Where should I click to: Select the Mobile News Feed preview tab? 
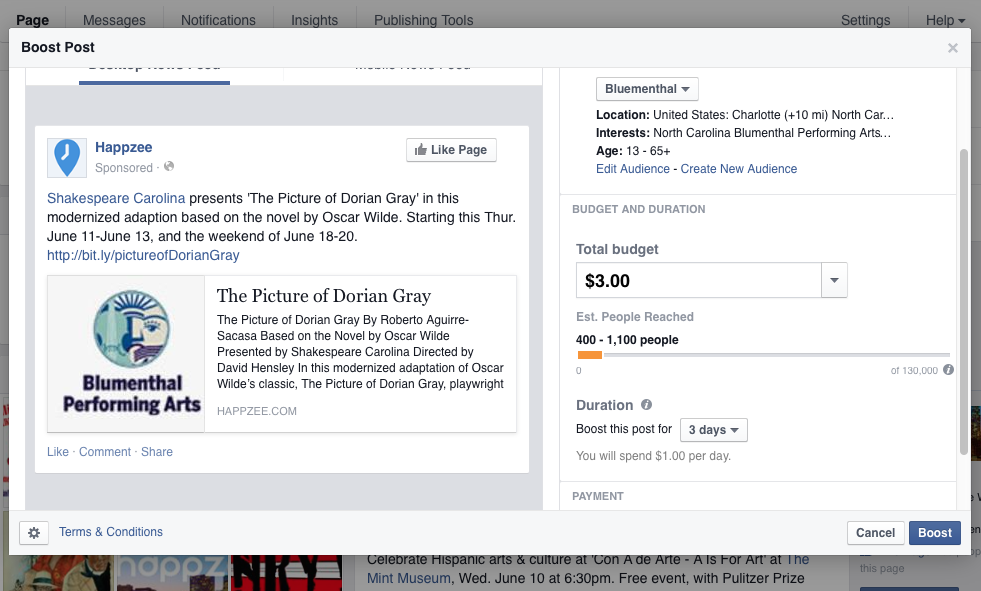[412, 68]
